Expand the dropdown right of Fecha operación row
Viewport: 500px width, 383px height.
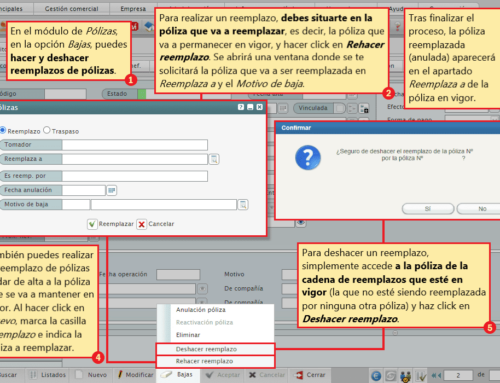202,288
